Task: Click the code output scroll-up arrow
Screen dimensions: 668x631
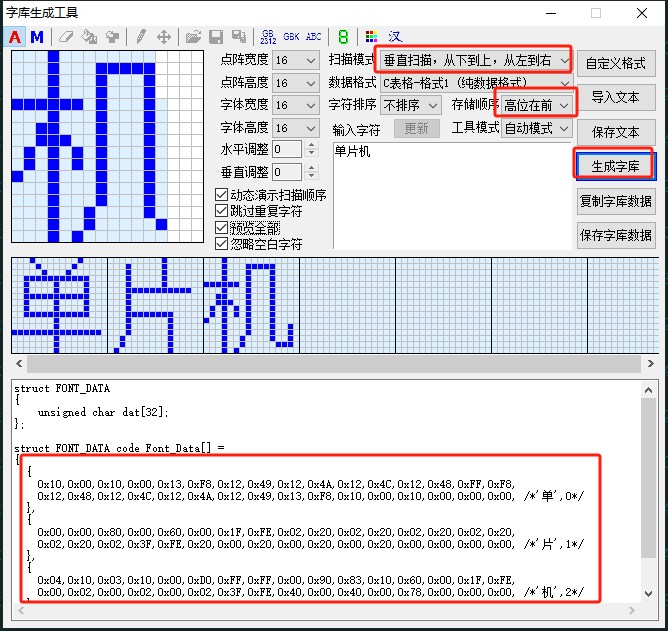Action: pyautogui.click(x=648, y=390)
